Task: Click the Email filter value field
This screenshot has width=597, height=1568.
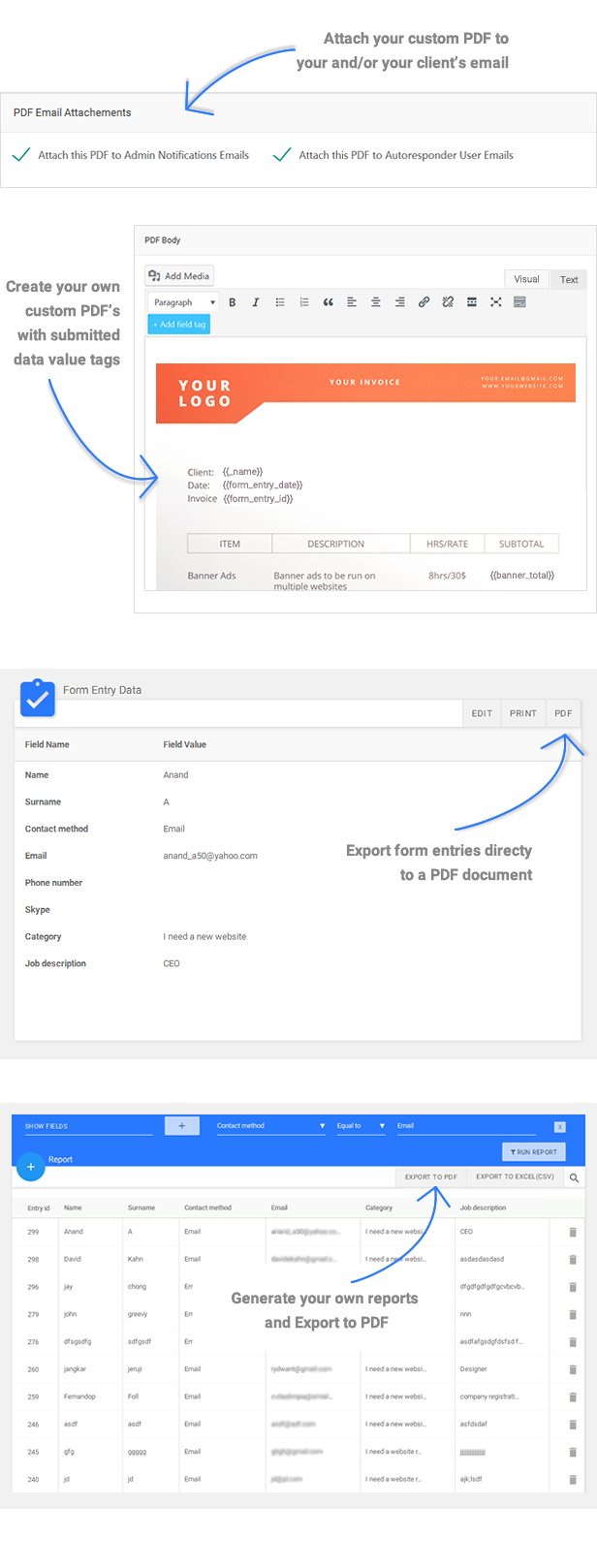Action: (465, 1126)
